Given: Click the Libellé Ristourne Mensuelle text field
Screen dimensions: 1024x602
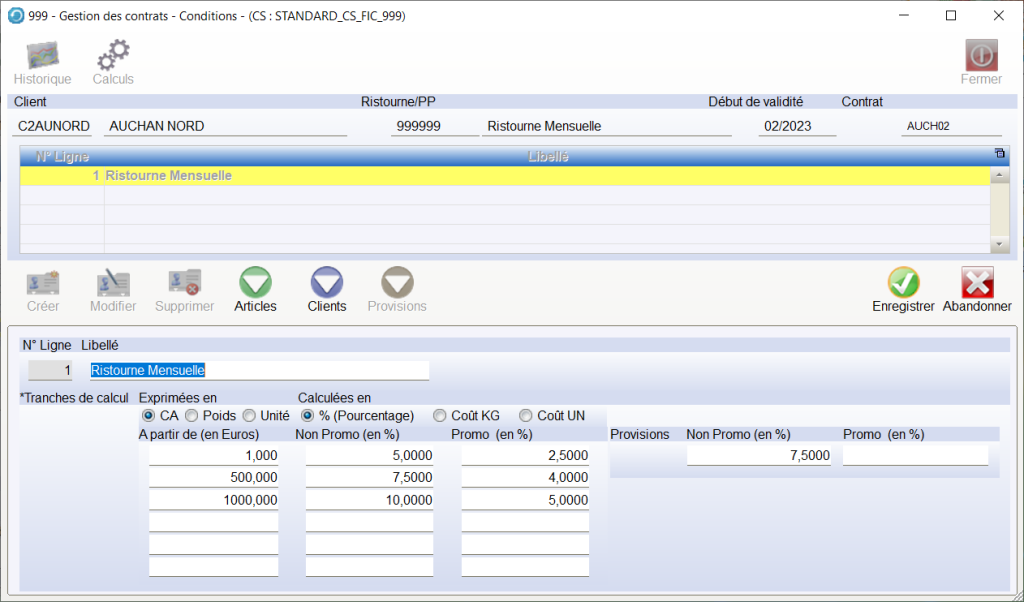Looking at the screenshot, I should [x=259, y=370].
